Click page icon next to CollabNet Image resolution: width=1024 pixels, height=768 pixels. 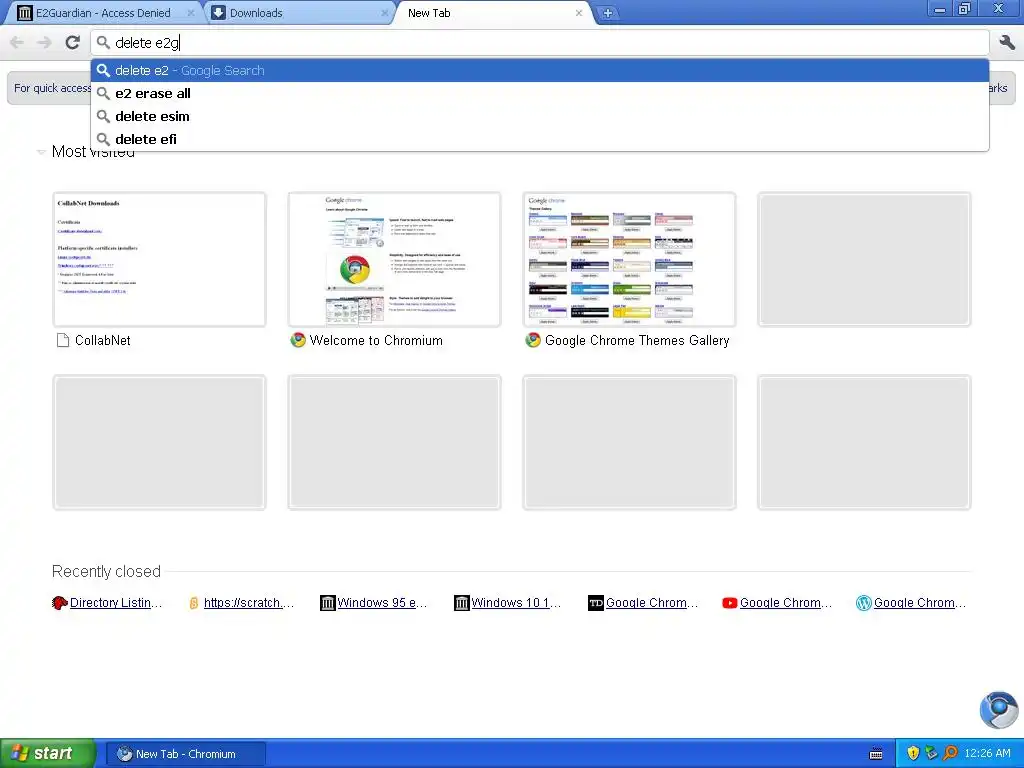[63, 340]
